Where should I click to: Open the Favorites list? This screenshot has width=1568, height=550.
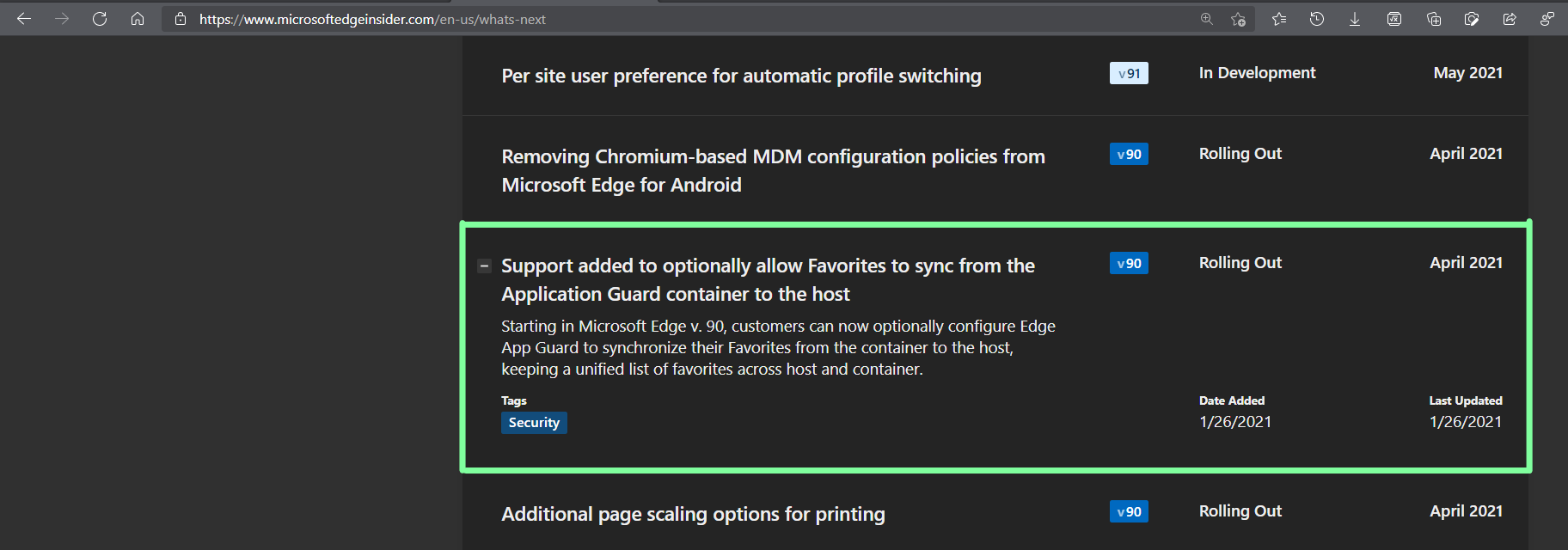click(x=1279, y=19)
